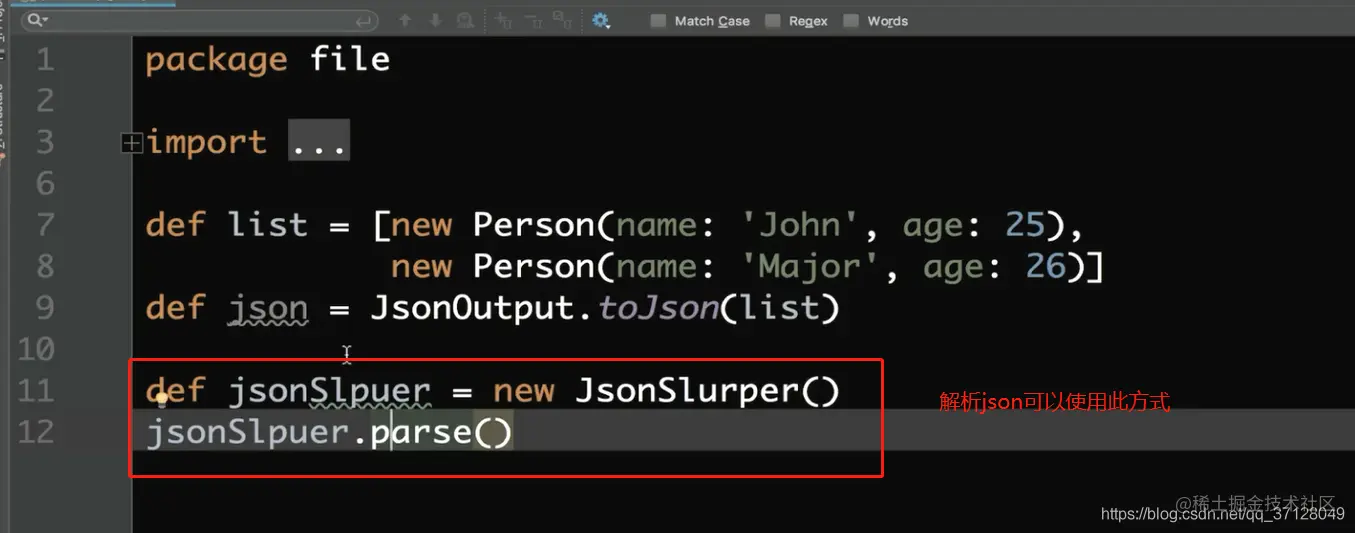Image resolution: width=1355 pixels, height=533 pixels.
Task: Click 'toJson' method call on line 9
Action: tap(658, 307)
